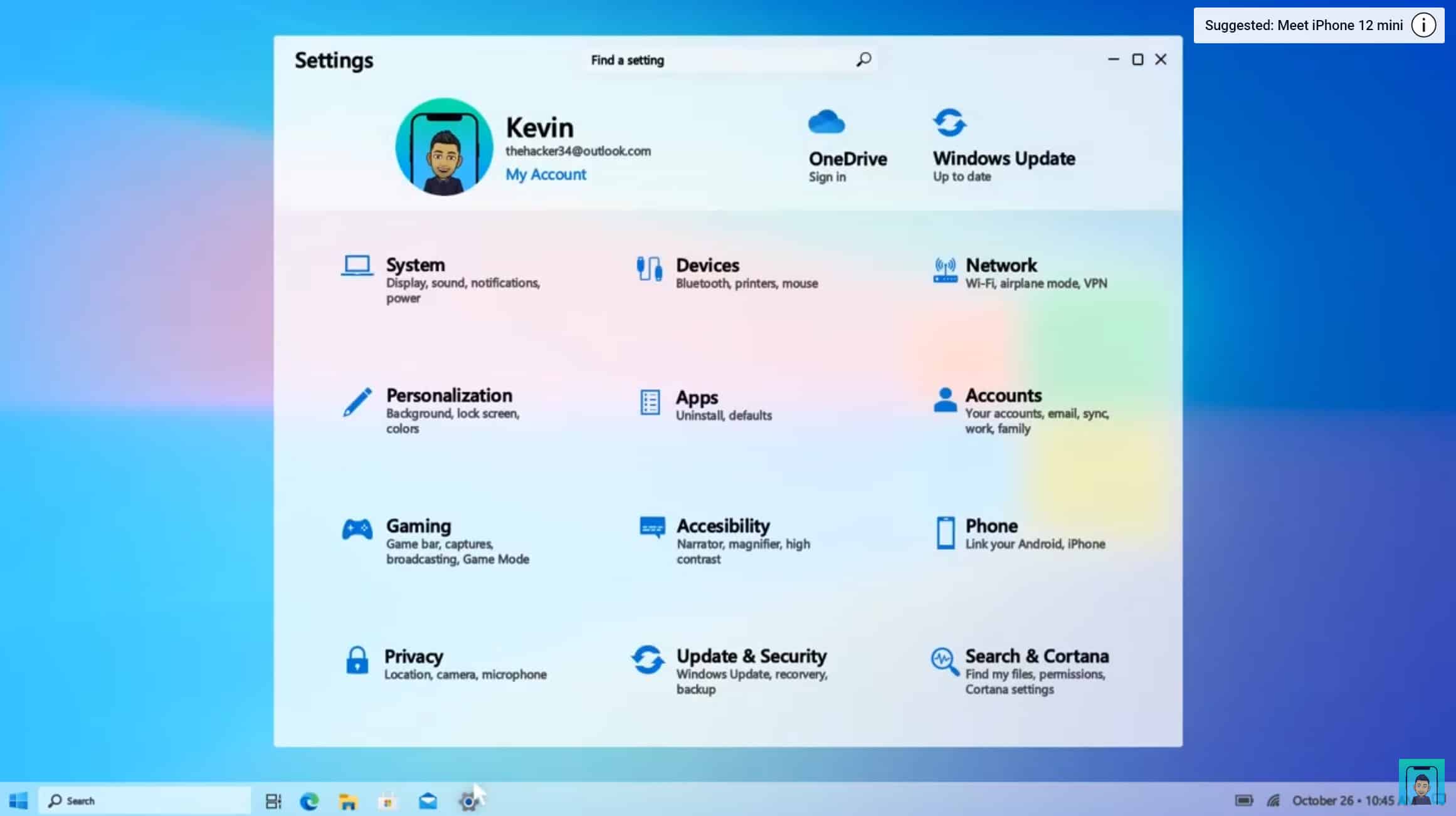This screenshot has height=816, width=1456.
Task: Choose the Gaming heading
Action: (418, 526)
